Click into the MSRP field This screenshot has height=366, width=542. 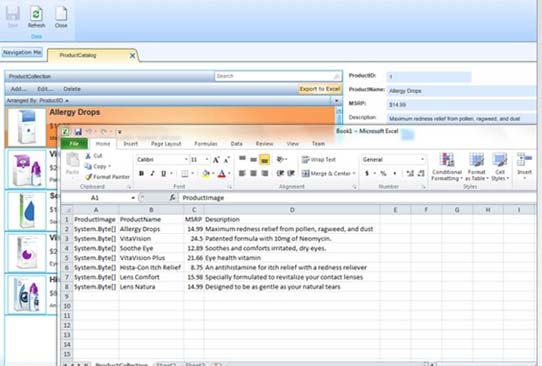click(461, 105)
